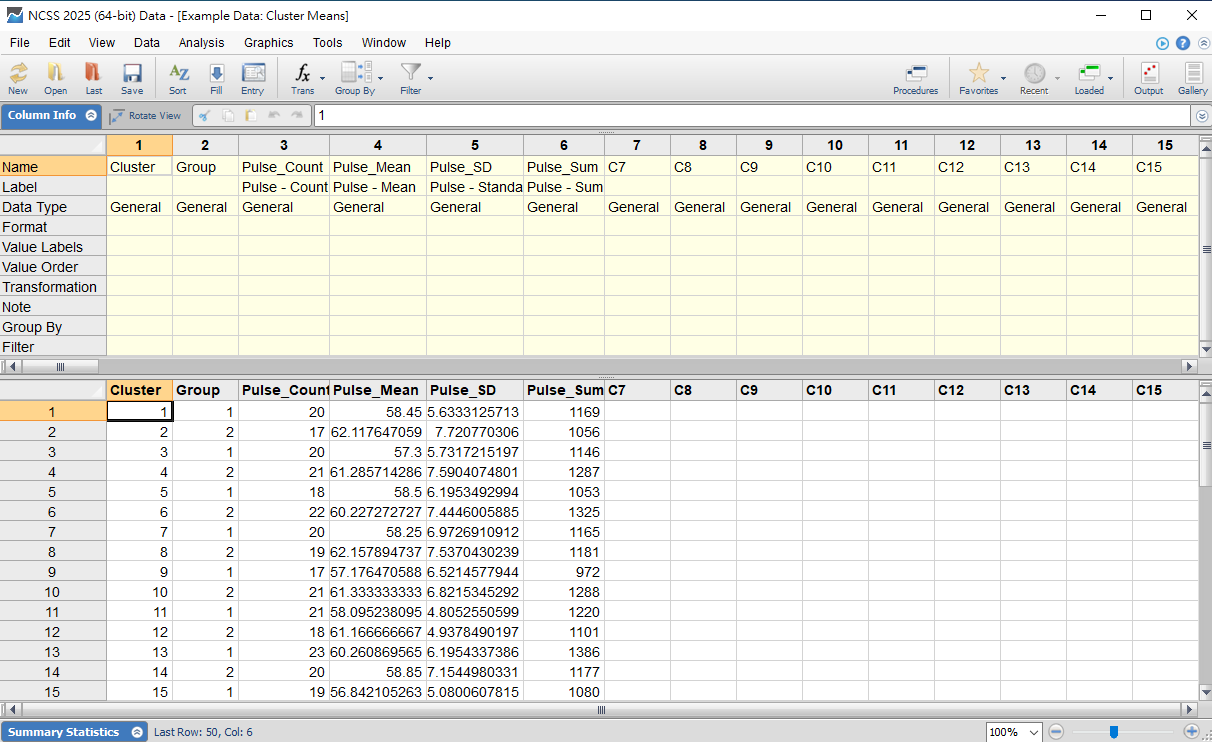This screenshot has height=742, width=1212.
Task: Click the cell value edit box
Action: tap(753, 116)
